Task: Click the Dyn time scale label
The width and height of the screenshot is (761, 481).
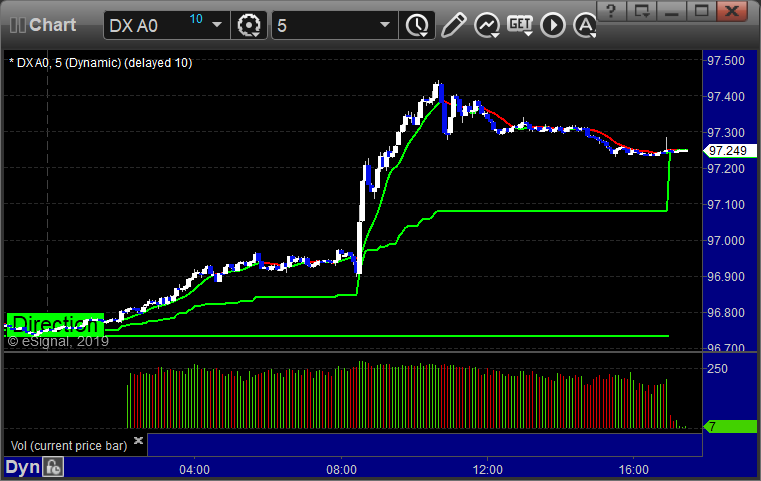Action: [x=23, y=467]
